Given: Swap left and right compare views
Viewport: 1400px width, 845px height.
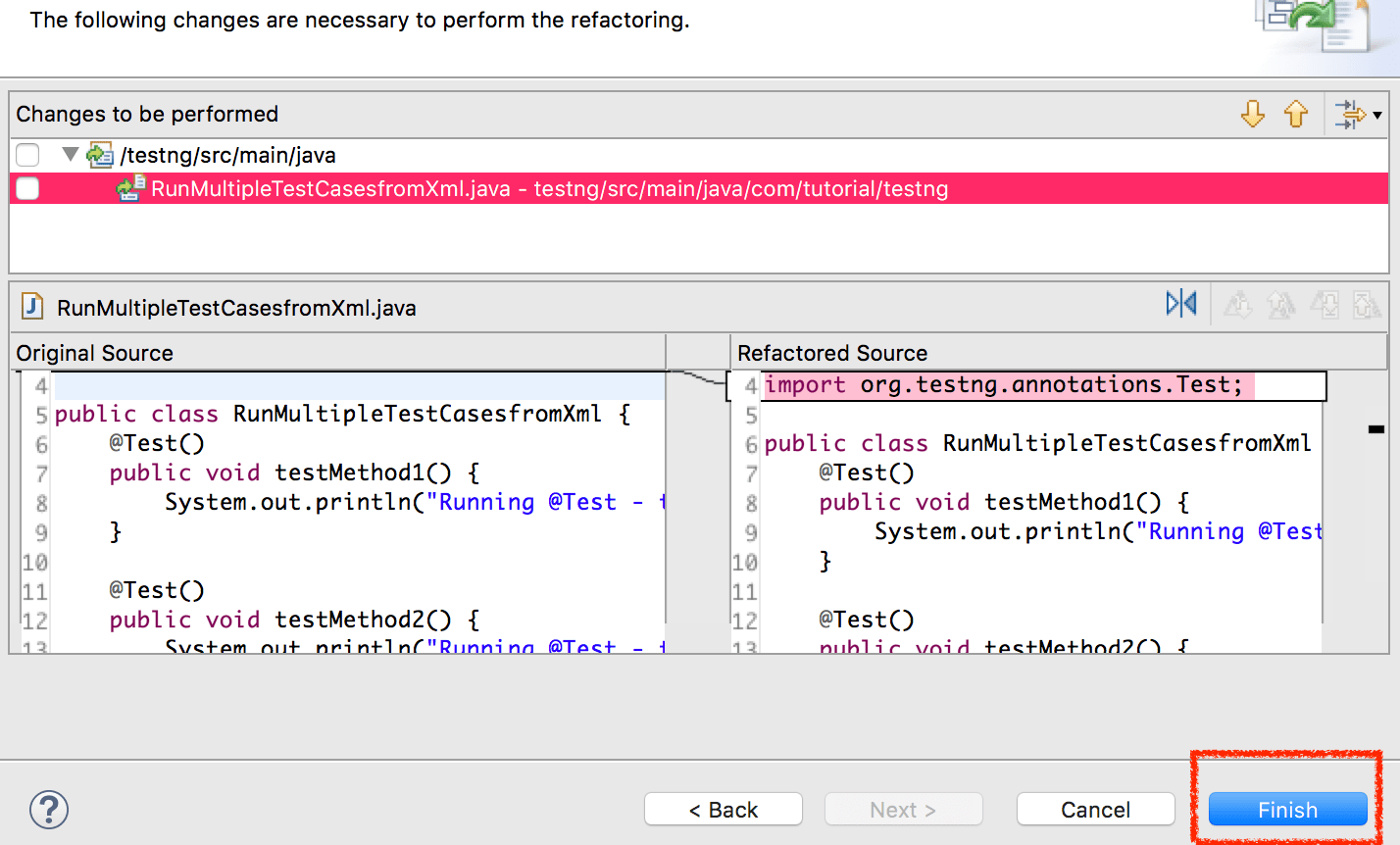Looking at the screenshot, I should 1180,304.
